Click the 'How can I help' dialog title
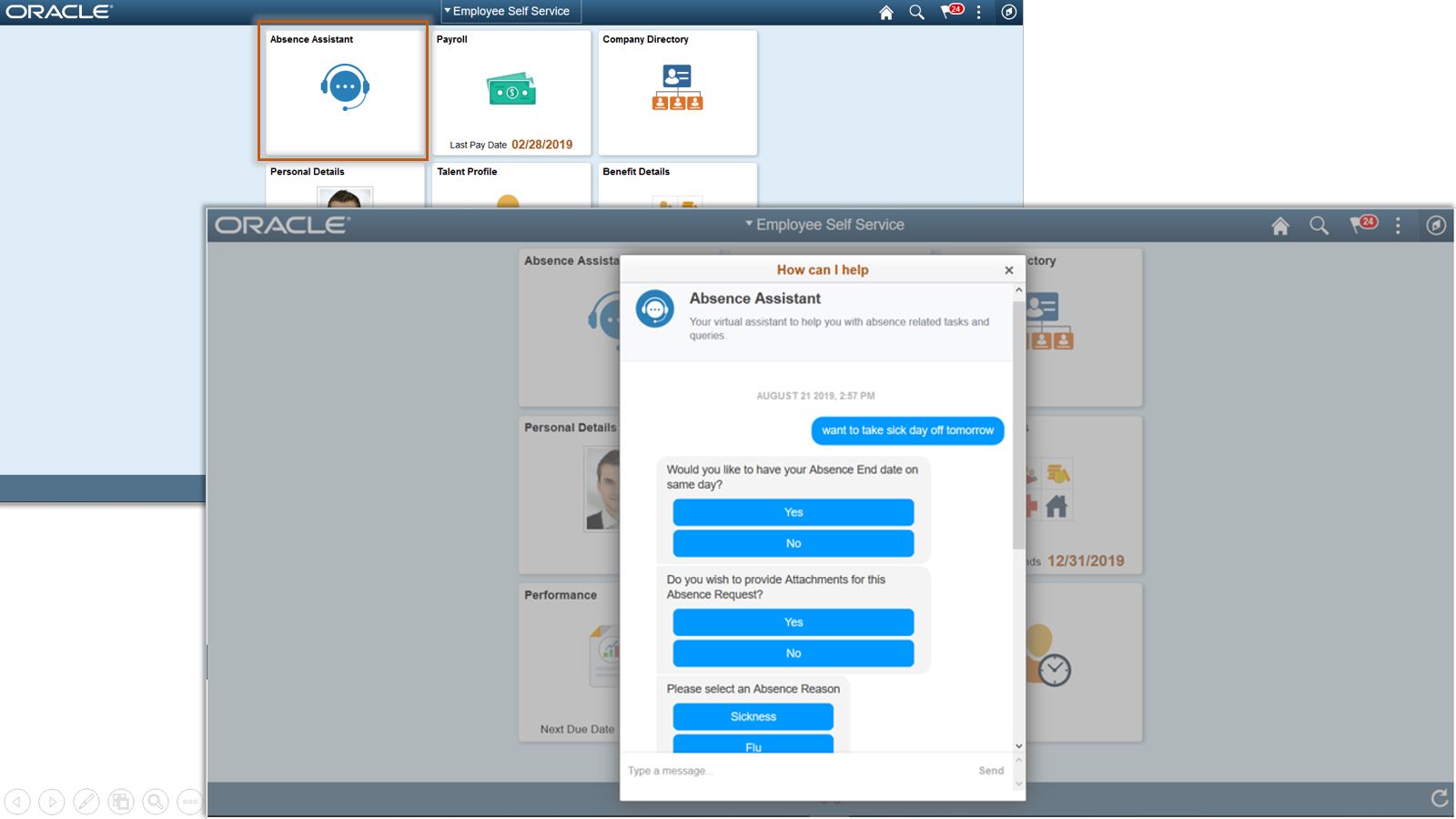1456x819 pixels. pos(823,270)
